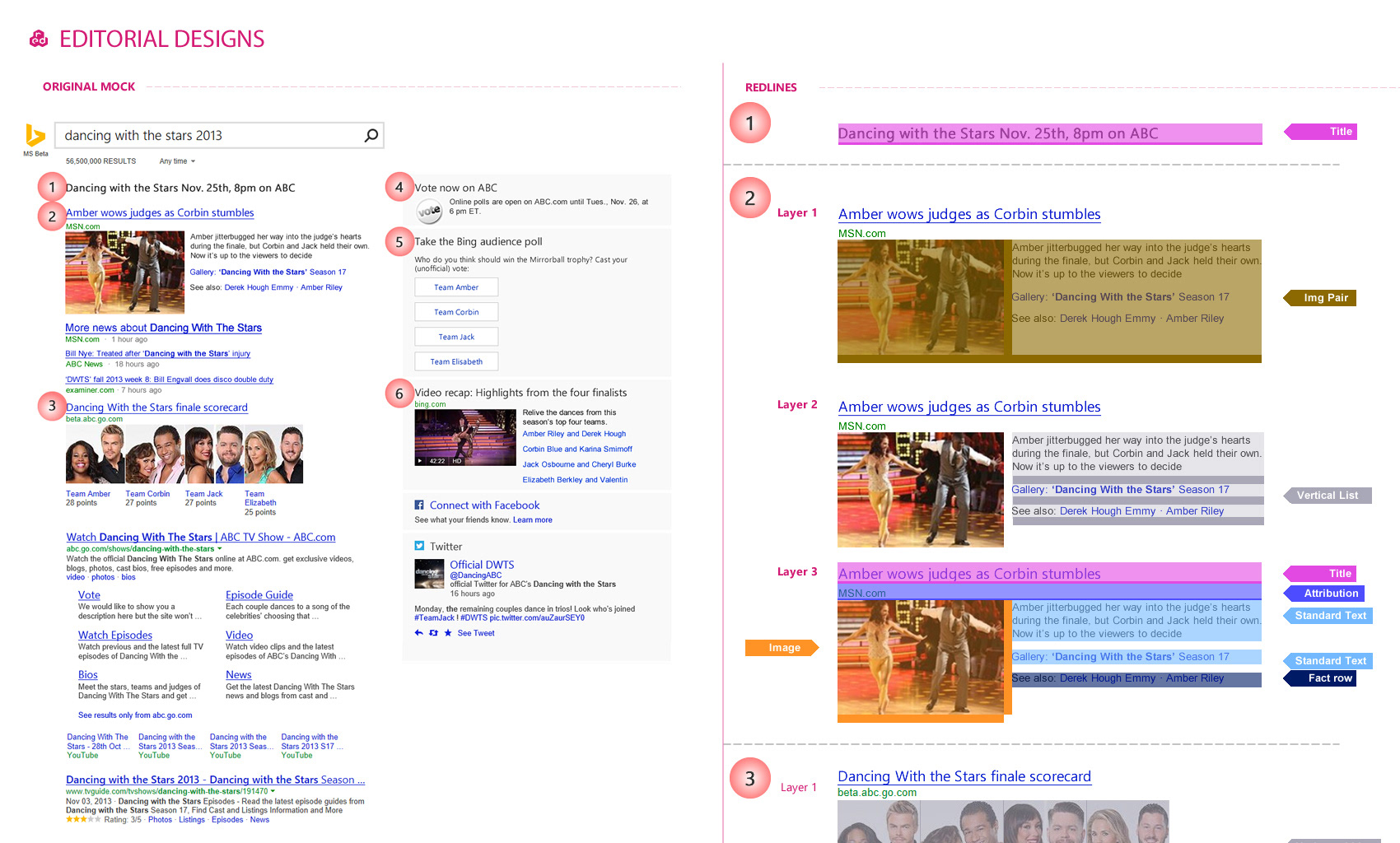Click tvguide Episodes sublink
This screenshot has height=843, width=1400.
tap(227, 820)
